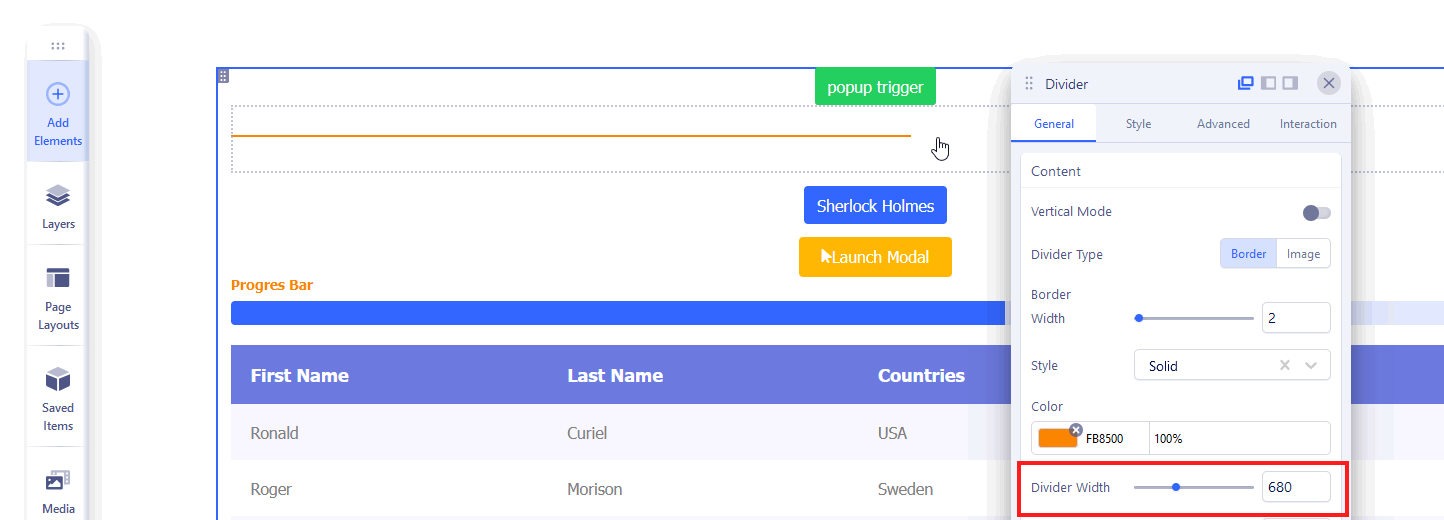Open Saved Items in sidebar
Viewport: 1444px width, 520px height.
58,397
